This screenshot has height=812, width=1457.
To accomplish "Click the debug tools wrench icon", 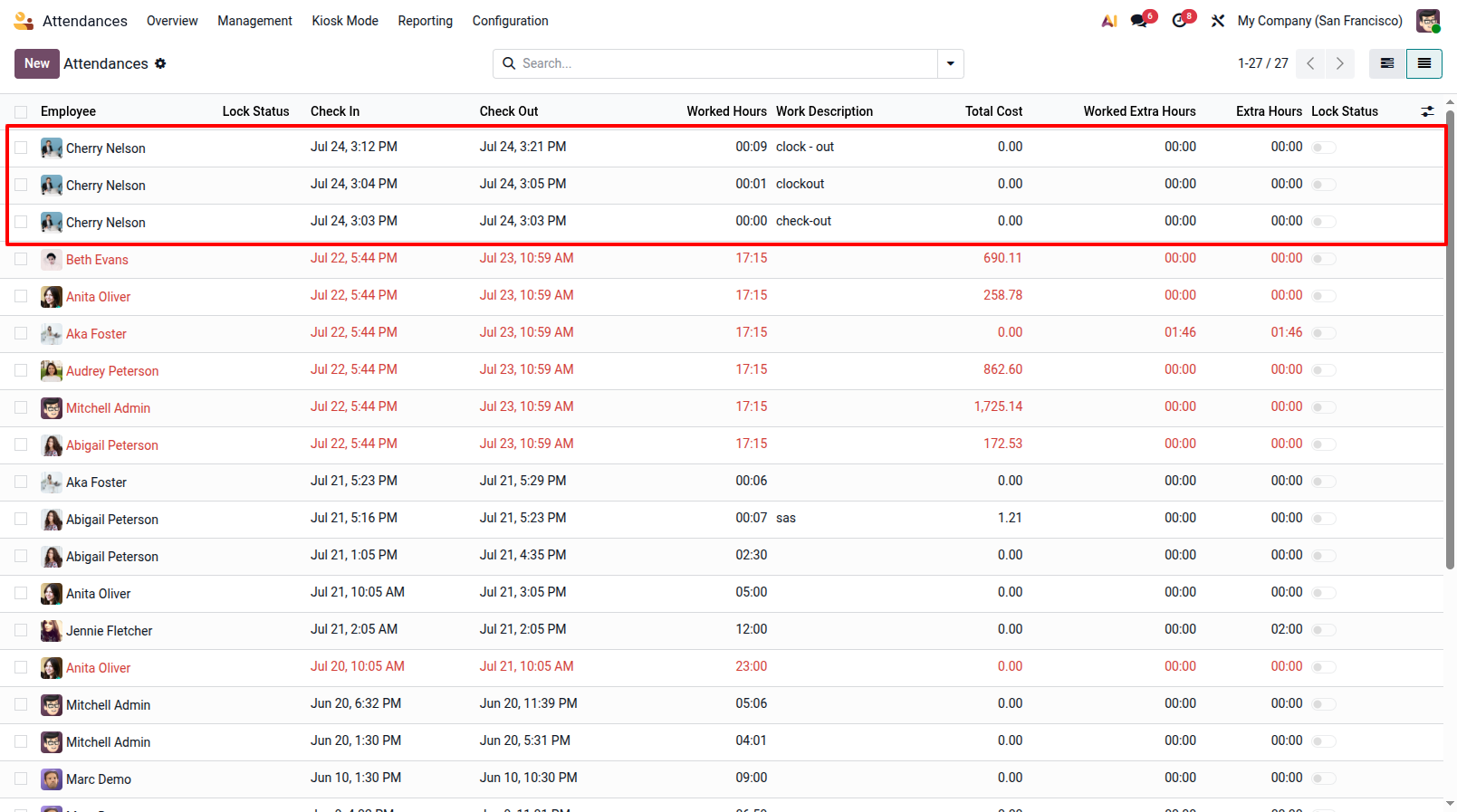I will click(1218, 21).
